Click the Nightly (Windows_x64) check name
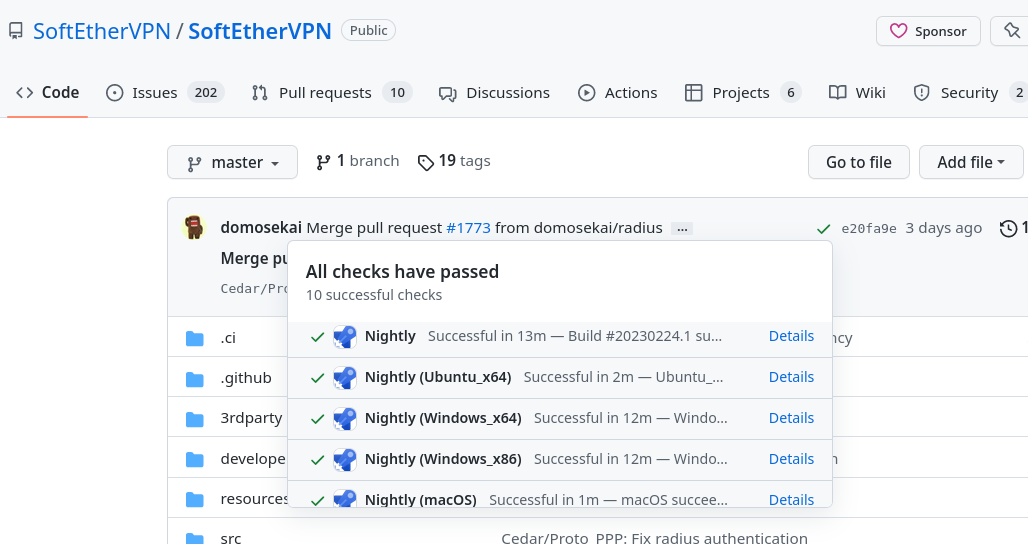The image size is (1028, 544). [x=443, y=418]
